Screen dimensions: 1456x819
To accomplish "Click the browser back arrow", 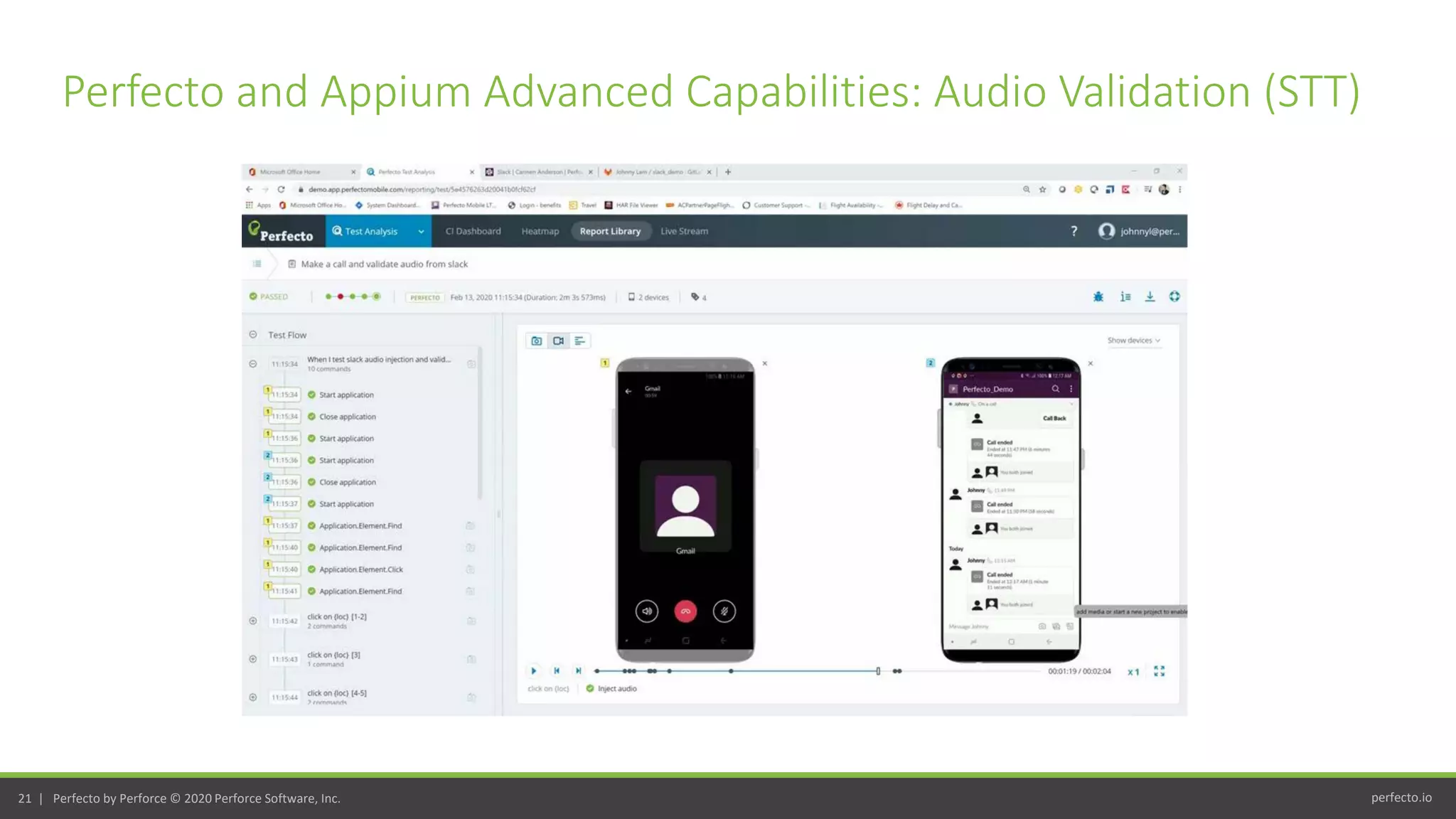I will (x=249, y=189).
